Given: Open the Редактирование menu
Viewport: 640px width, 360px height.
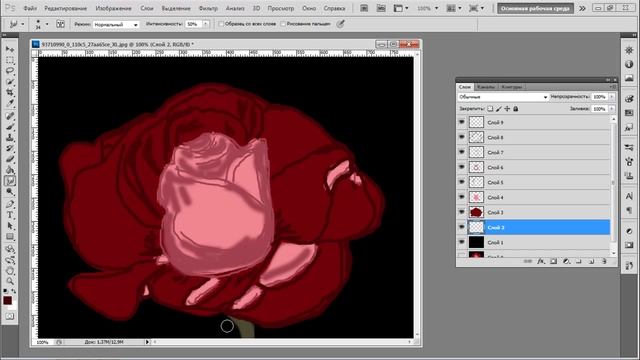Looking at the screenshot, I should (x=66, y=8).
